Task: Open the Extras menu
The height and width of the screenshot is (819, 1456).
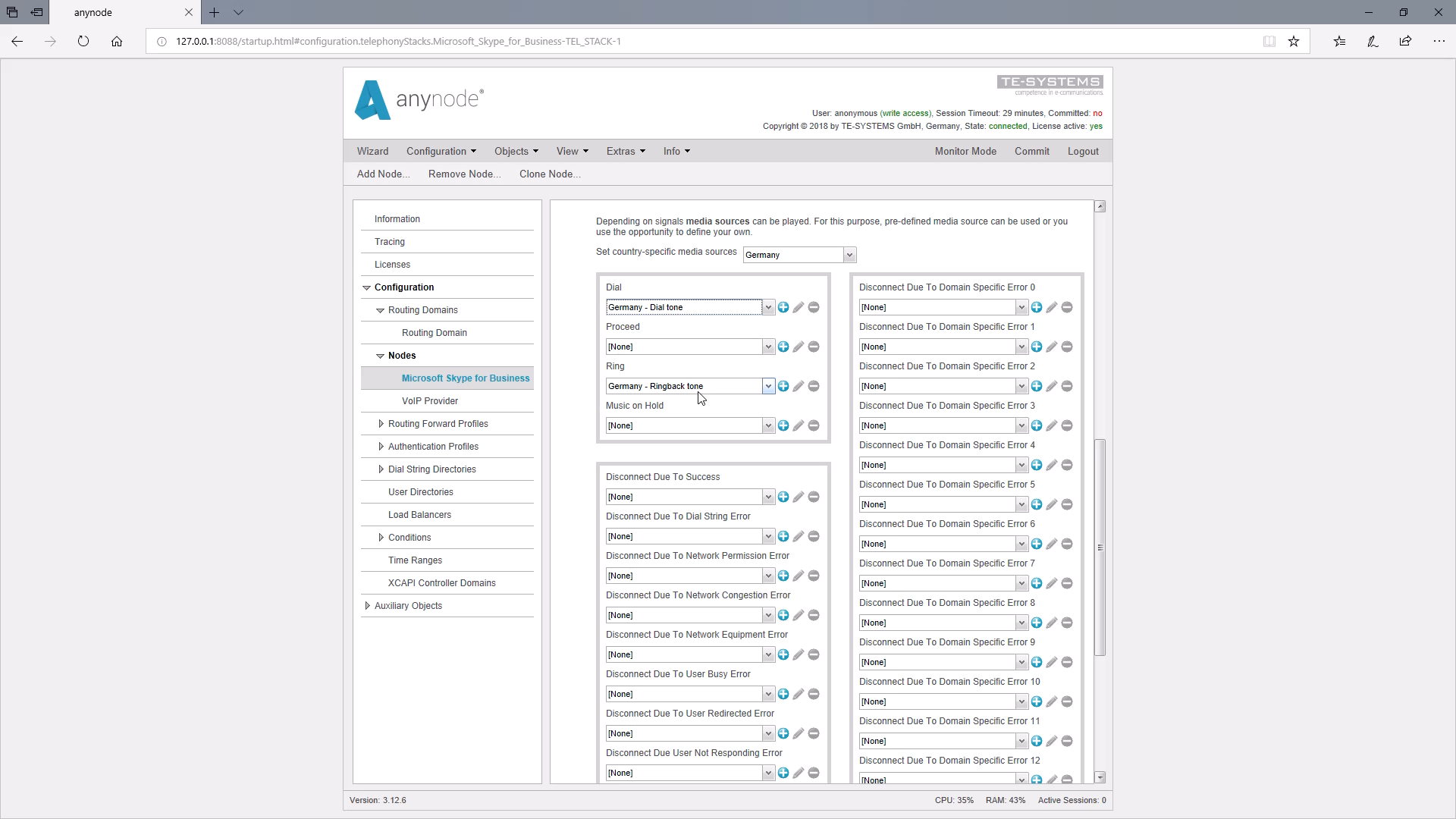Action: pos(626,151)
